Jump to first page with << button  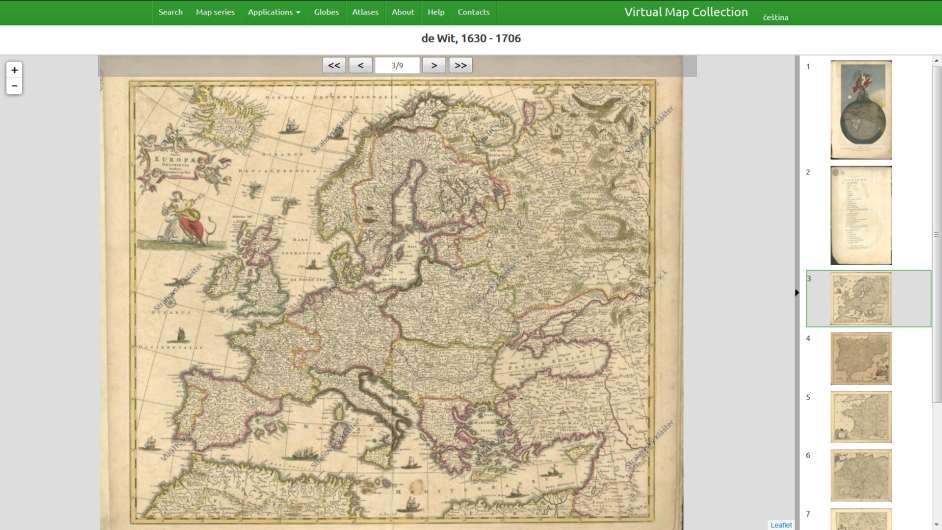(x=333, y=65)
